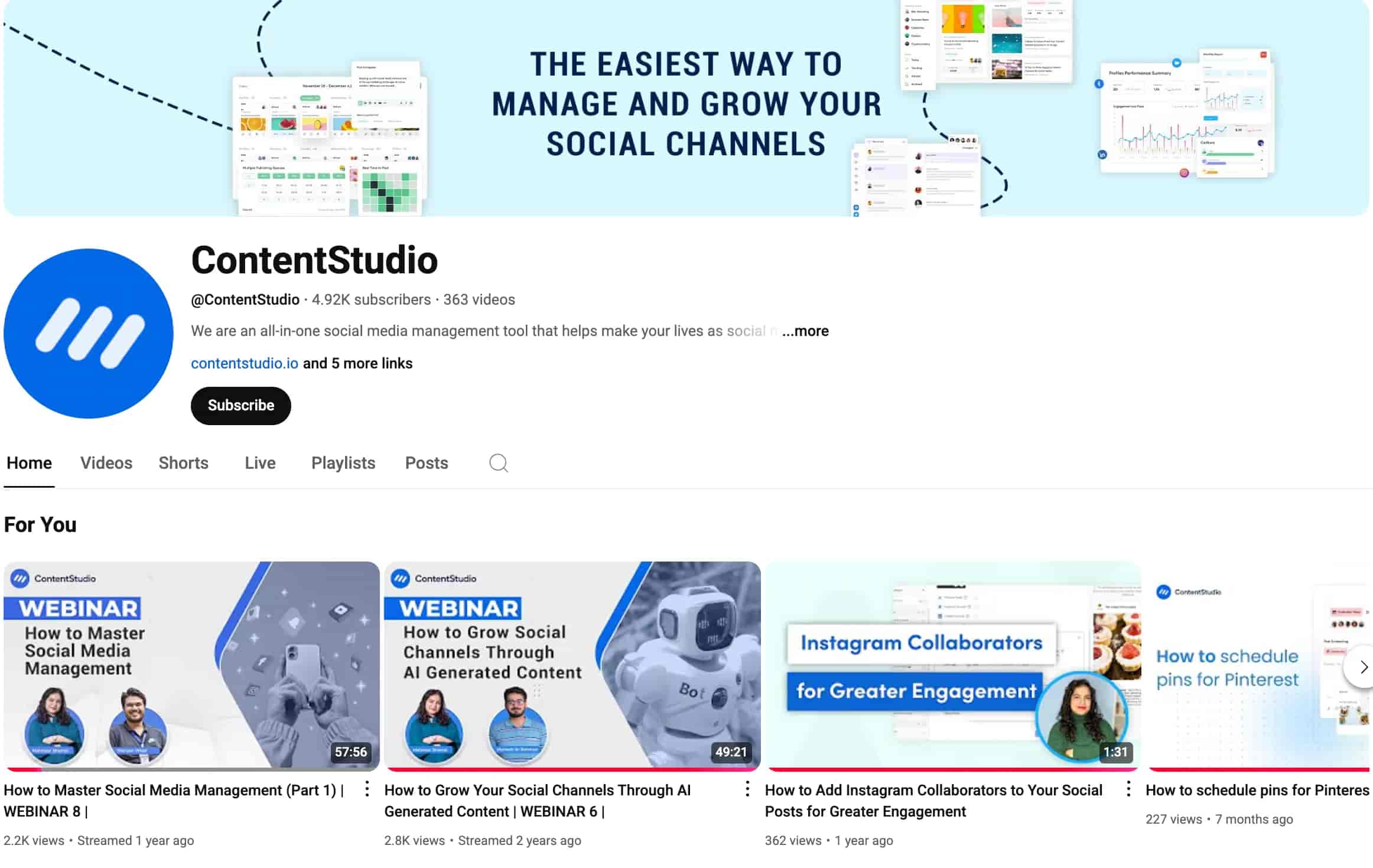Click the ContentStudio channel avatar logo
The image size is (1373, 868).
(89, 334)
